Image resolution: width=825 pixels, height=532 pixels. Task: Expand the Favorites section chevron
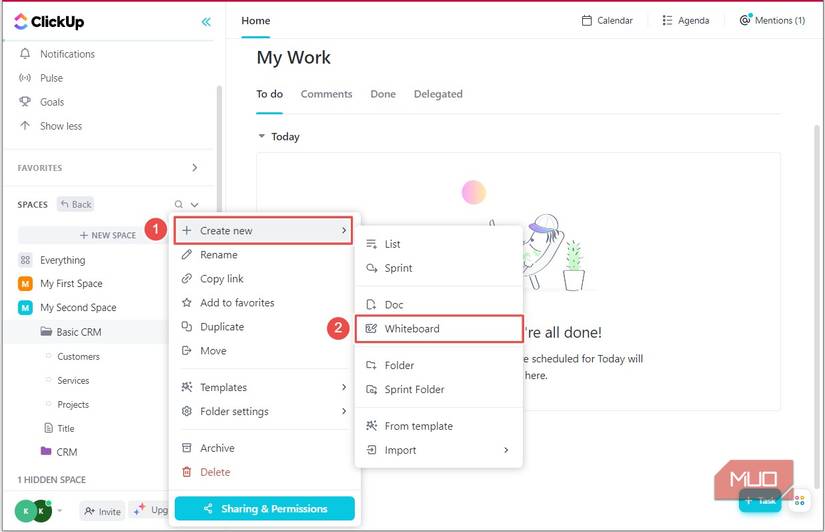[x=195, y=167]
